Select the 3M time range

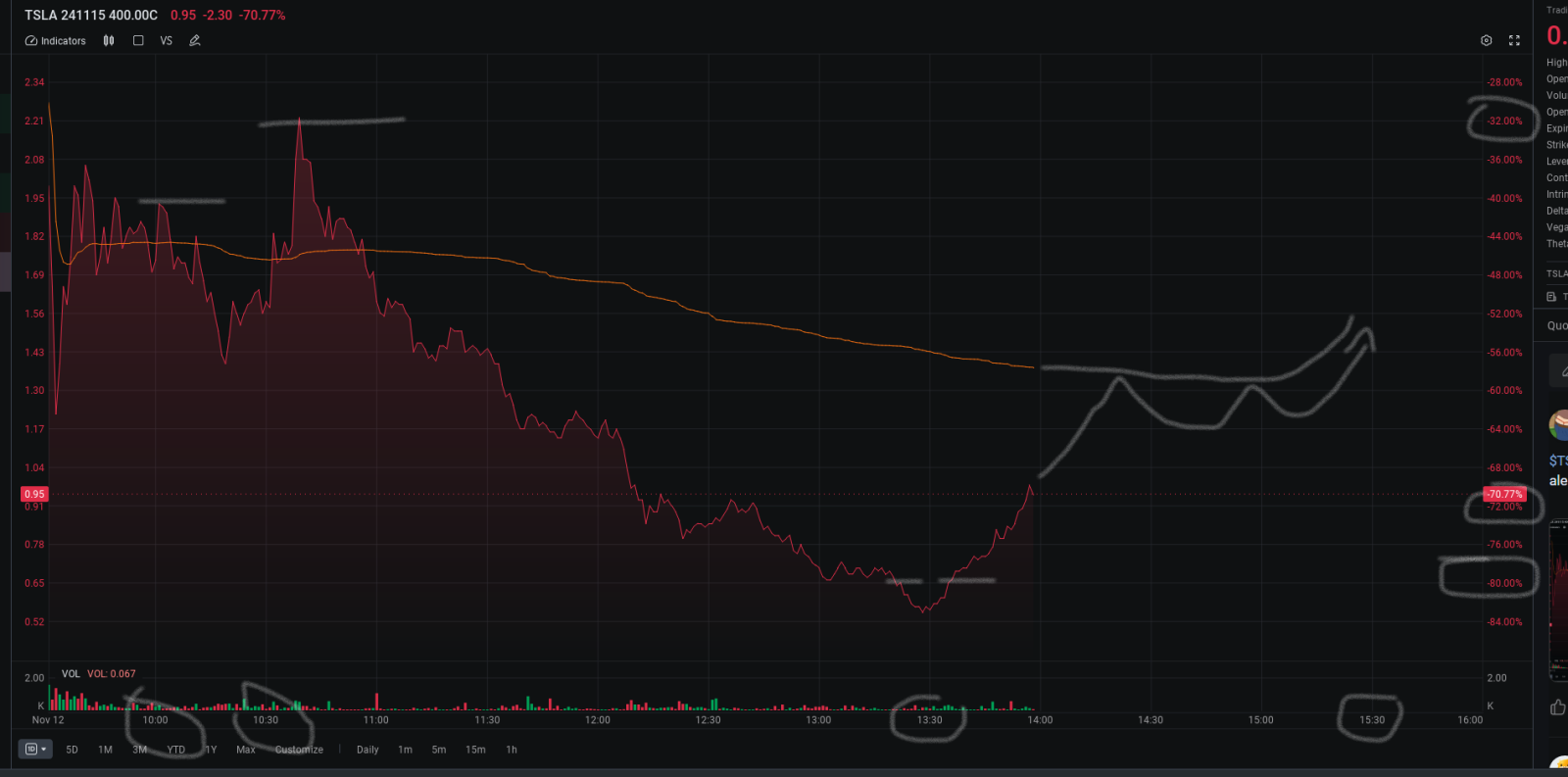[139, 750]
